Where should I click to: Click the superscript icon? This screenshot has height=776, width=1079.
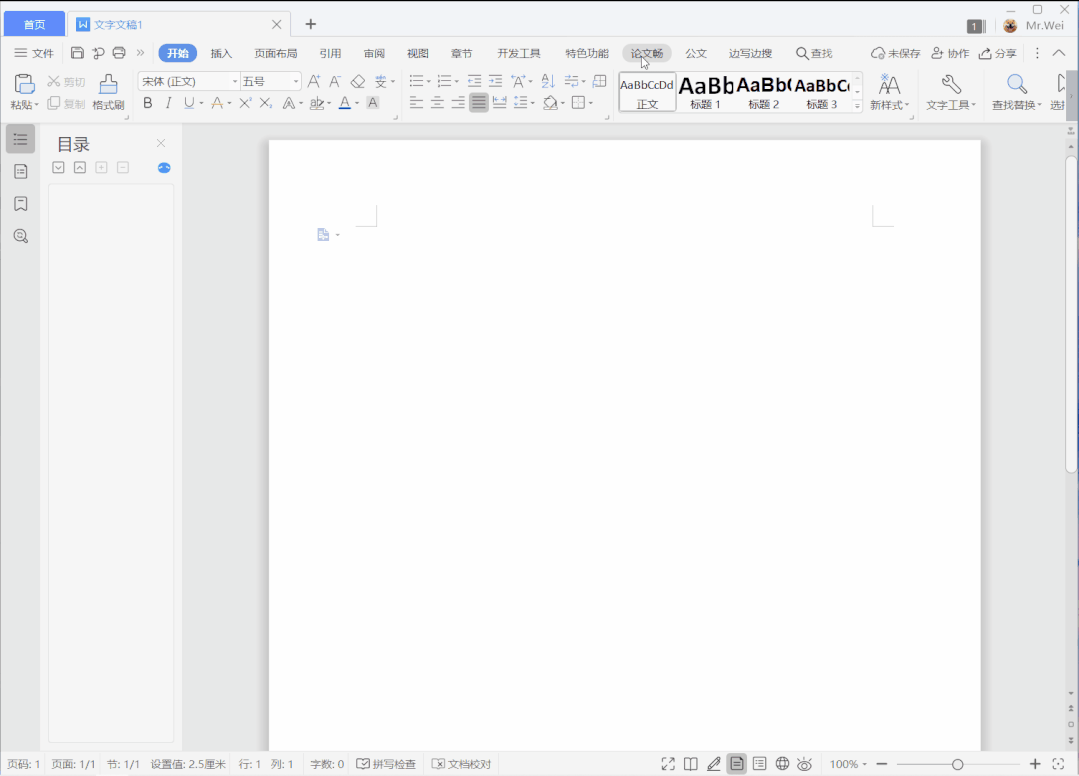(245, 103)
